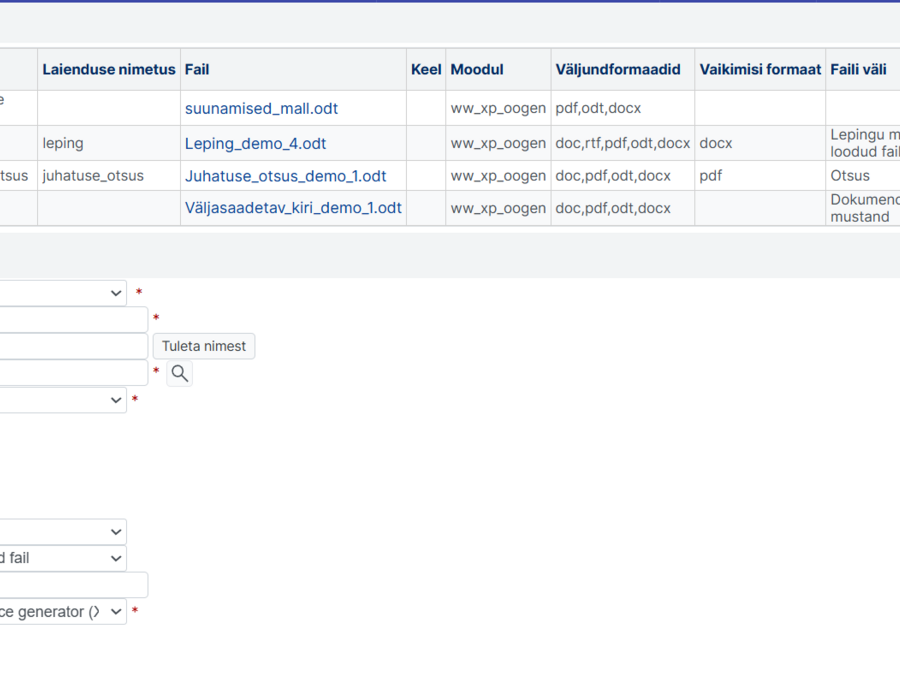Viewport: 900px width, 700px height.
Task: Click the "Laienduse nimetus" column header
Action: coord(109,69)
